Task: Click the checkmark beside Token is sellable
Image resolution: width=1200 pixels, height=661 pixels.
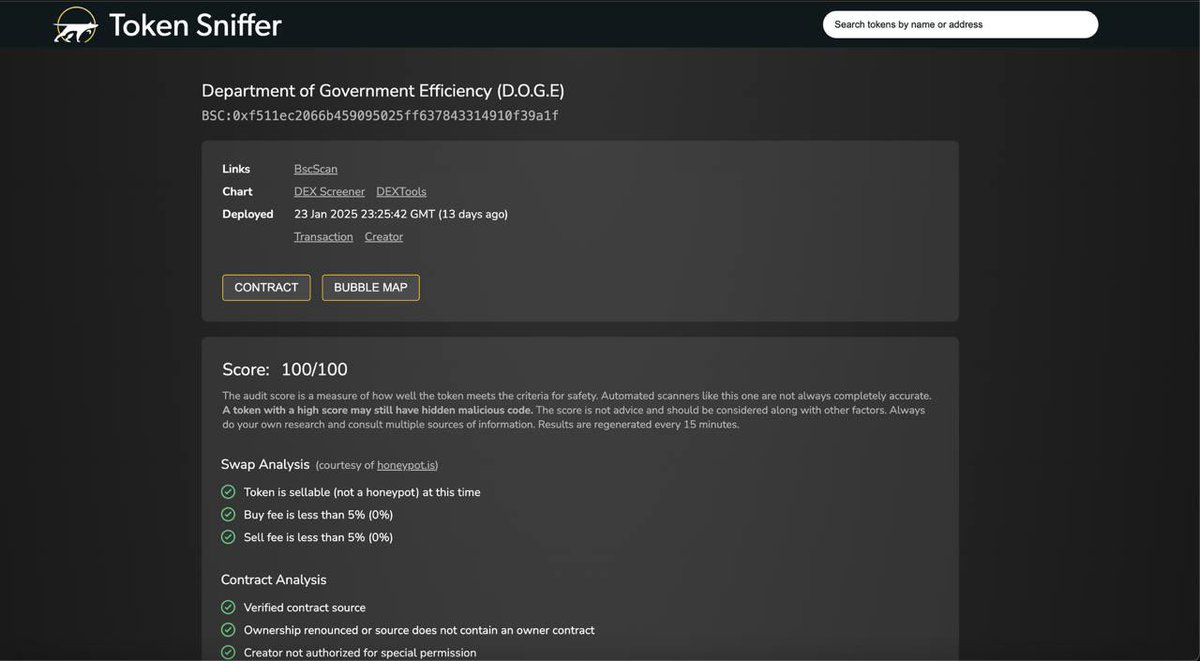Action: 228,492
